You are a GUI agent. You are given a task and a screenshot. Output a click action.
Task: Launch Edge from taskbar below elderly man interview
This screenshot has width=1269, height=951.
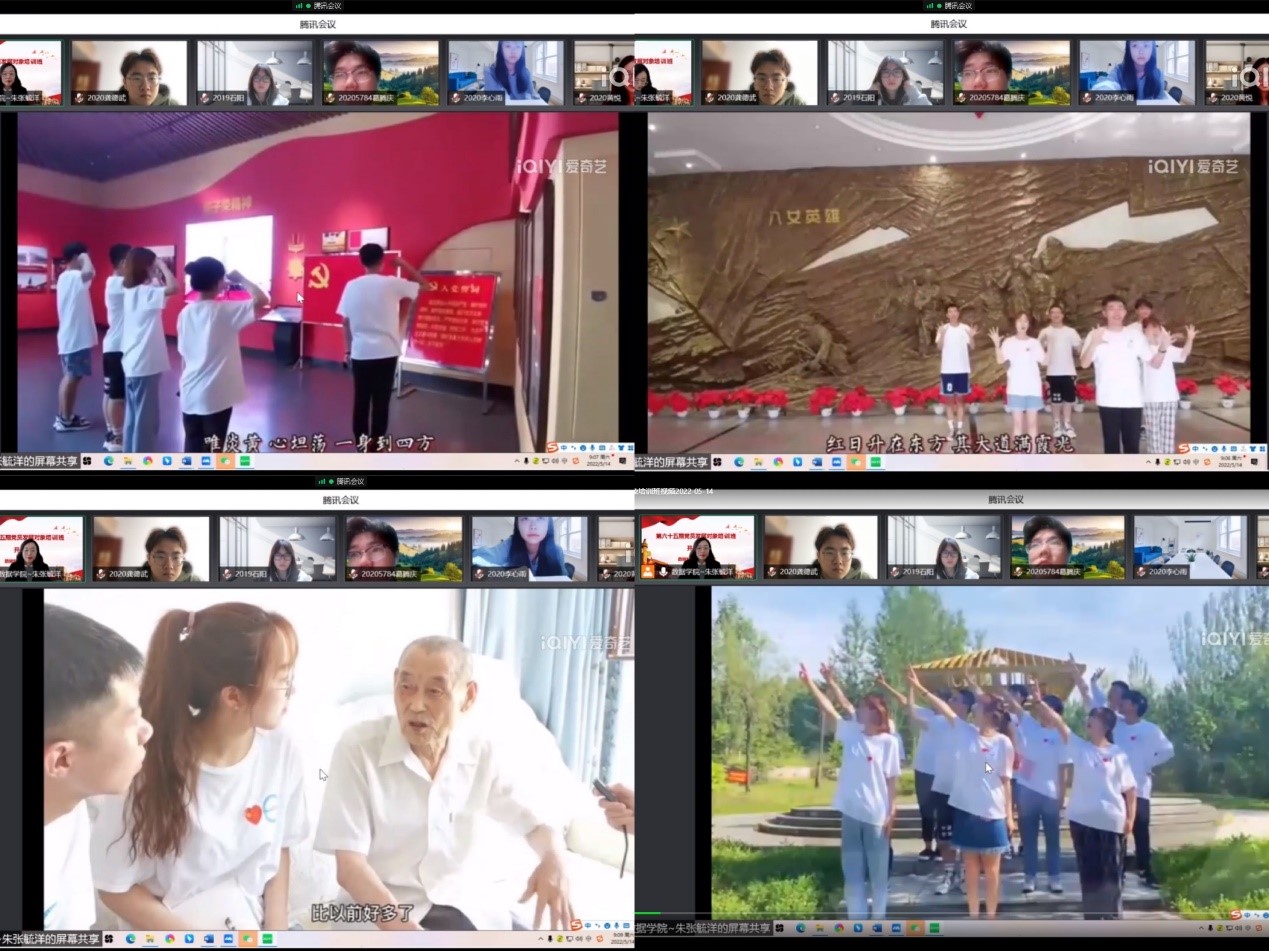pos(131,939)
